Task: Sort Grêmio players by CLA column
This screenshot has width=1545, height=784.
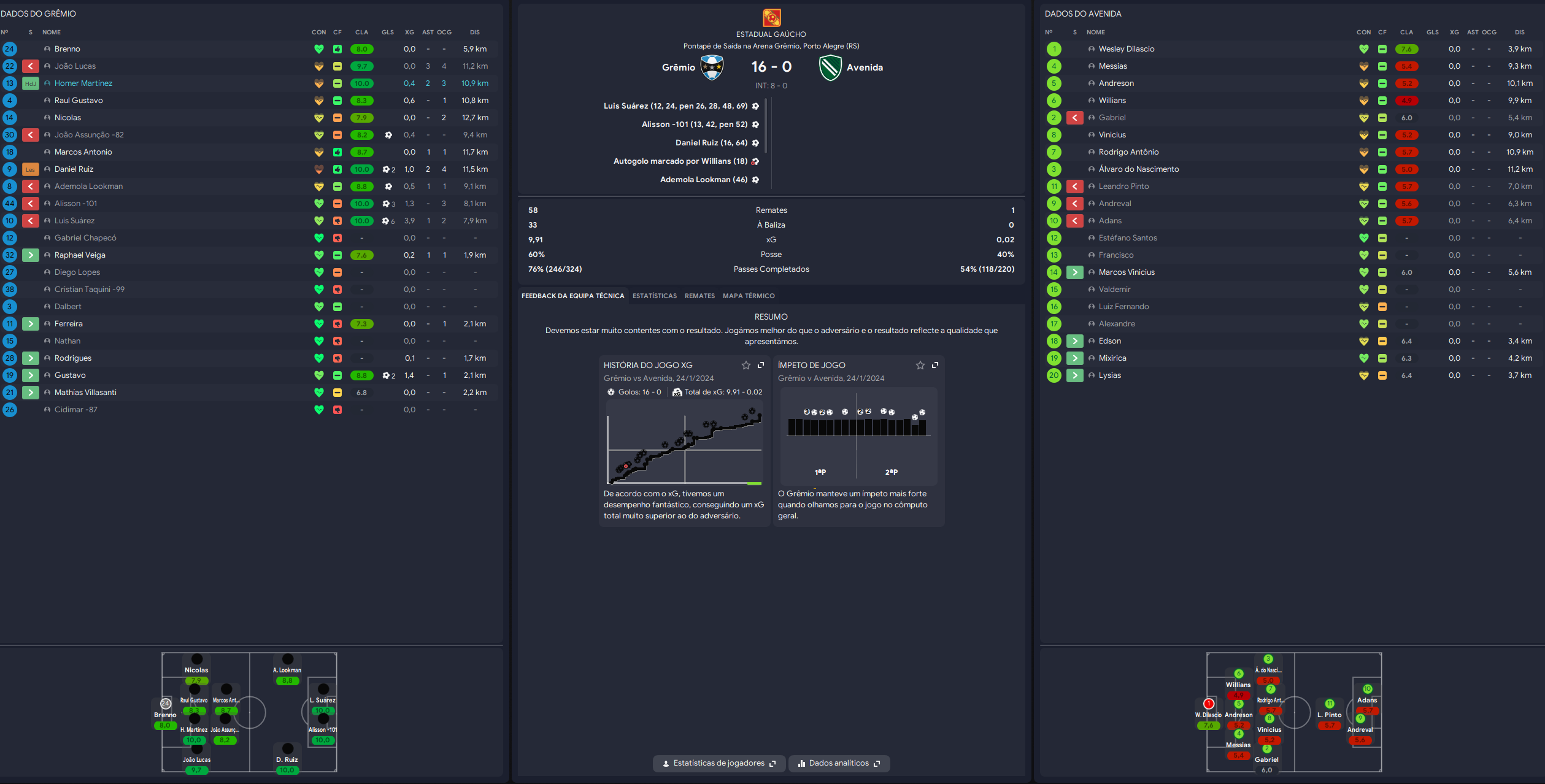Action: pyautogui.click(x=361, y=32)
